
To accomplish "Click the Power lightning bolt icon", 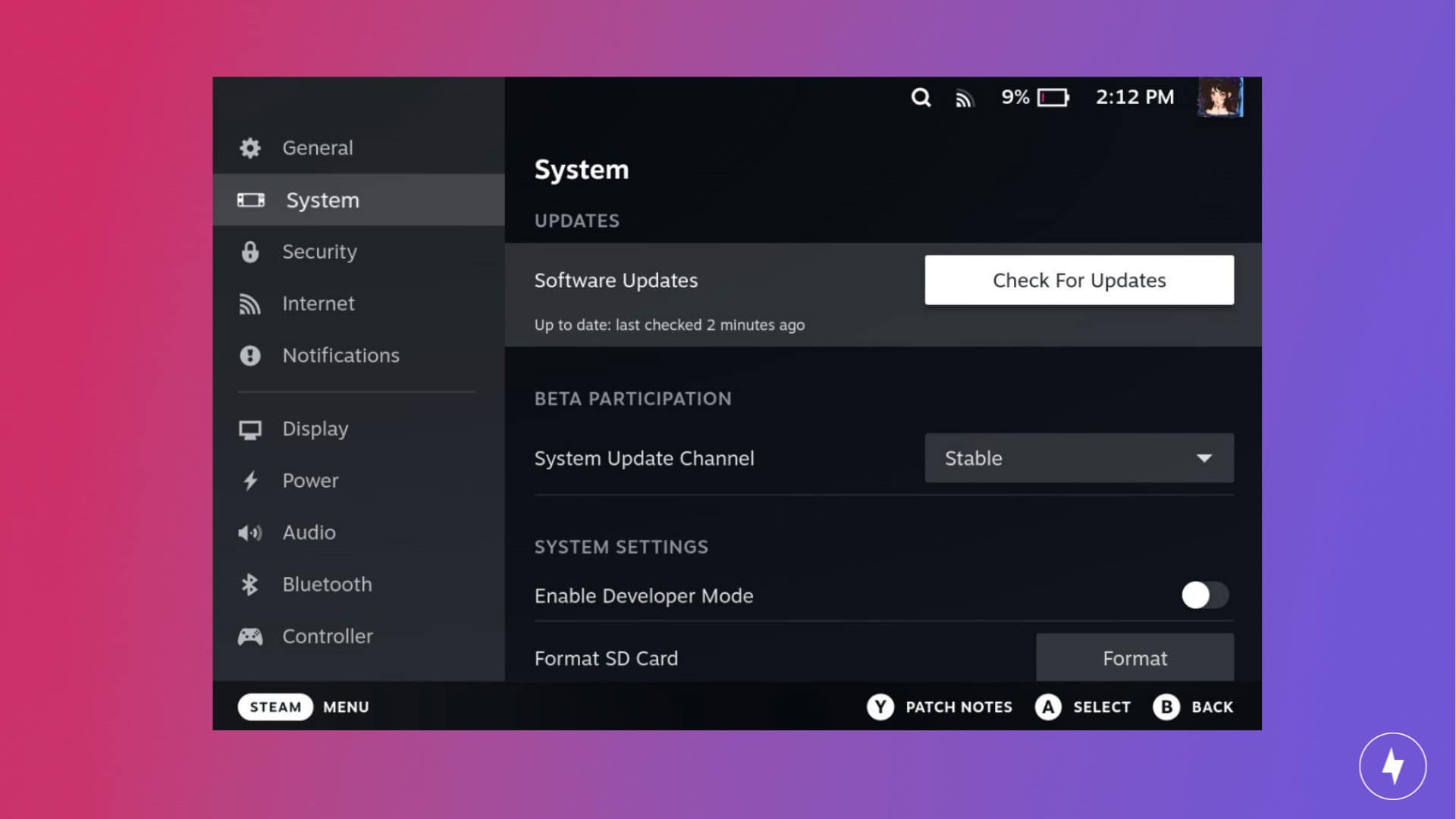I will pyautogui.click(x=250, y=480).
